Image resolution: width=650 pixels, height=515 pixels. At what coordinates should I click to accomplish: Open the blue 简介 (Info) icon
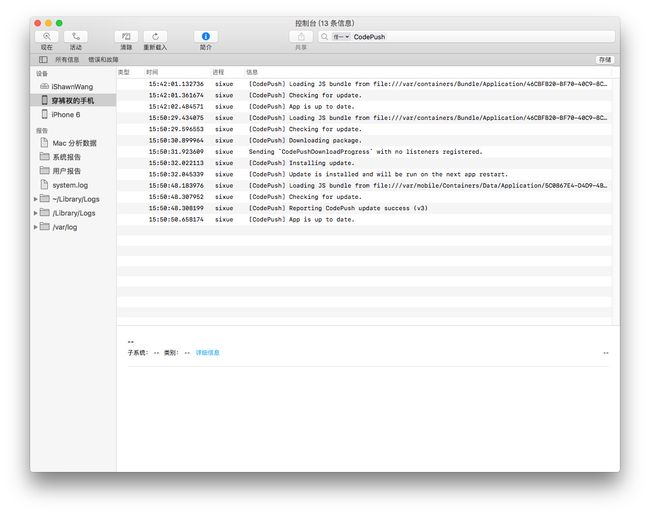click(206, 36)
